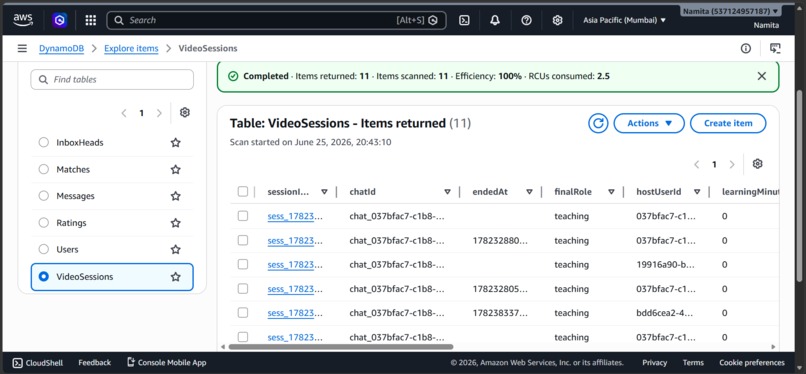
Task: Open the Explore items breadcrumb link
Action: [131, 48]
